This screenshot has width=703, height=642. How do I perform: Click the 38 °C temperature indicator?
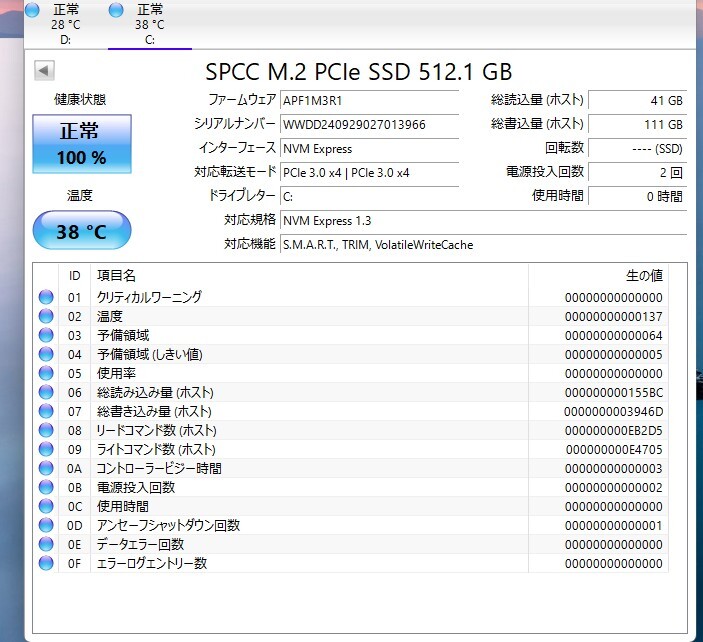[82, 230]
